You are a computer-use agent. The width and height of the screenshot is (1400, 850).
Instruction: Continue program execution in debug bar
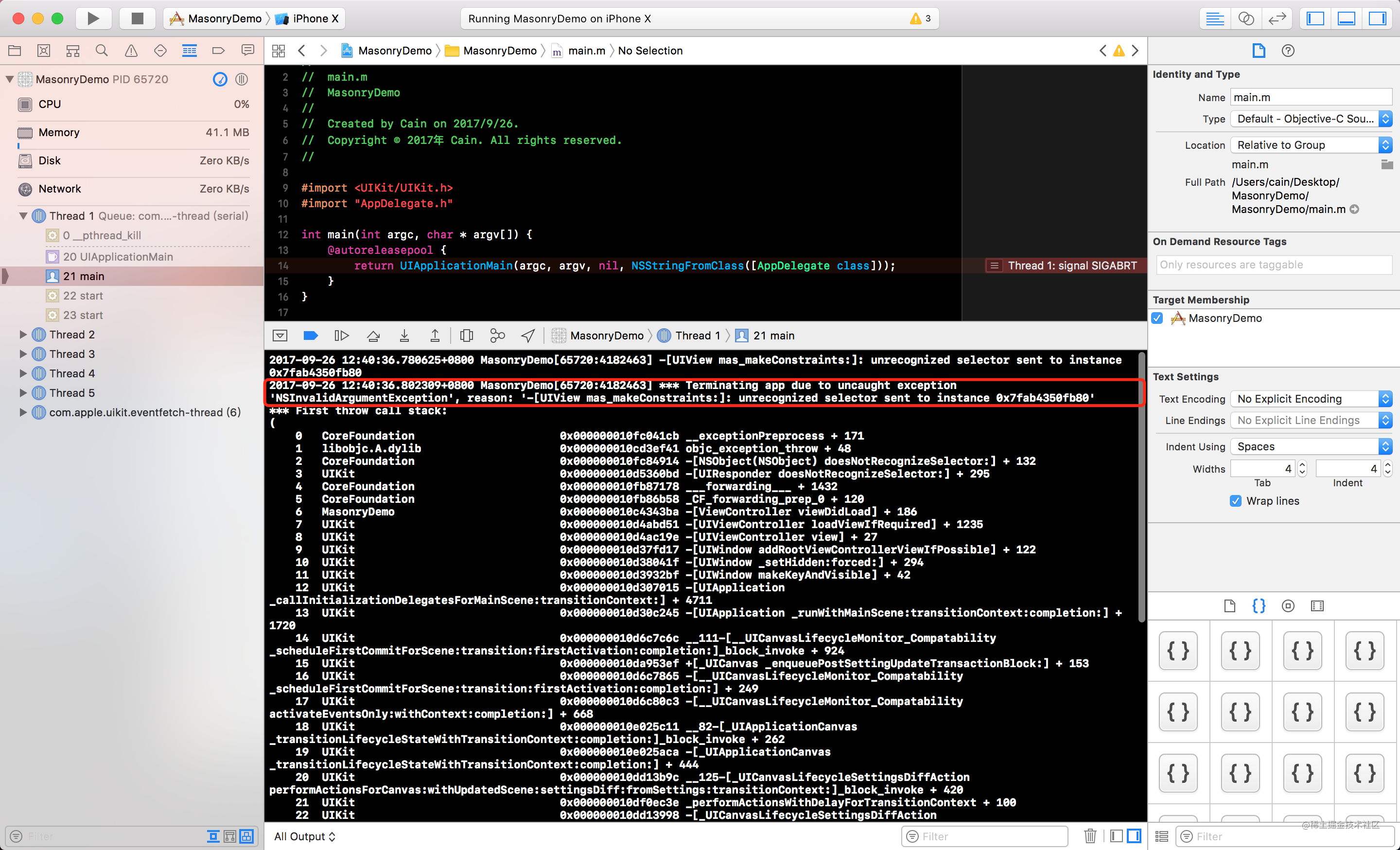341,336
